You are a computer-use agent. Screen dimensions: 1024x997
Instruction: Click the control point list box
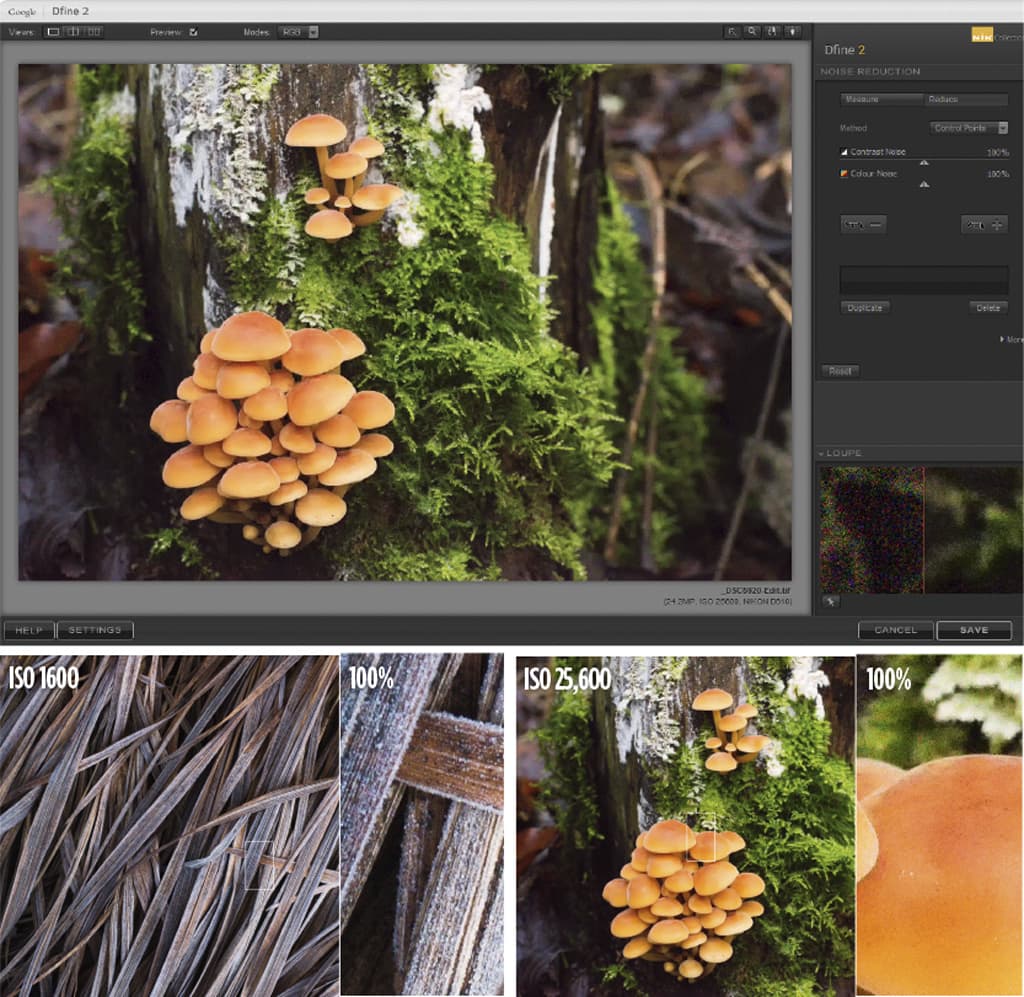[924, 281]
